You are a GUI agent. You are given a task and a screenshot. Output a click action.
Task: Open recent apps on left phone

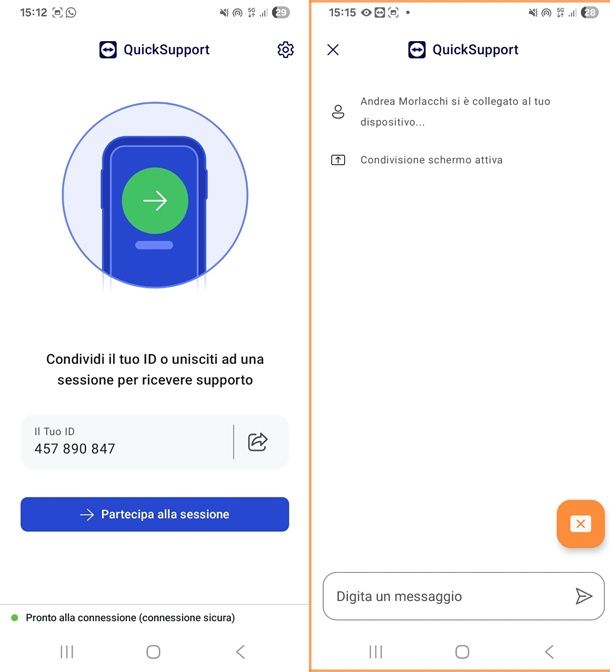pos(67,652)
